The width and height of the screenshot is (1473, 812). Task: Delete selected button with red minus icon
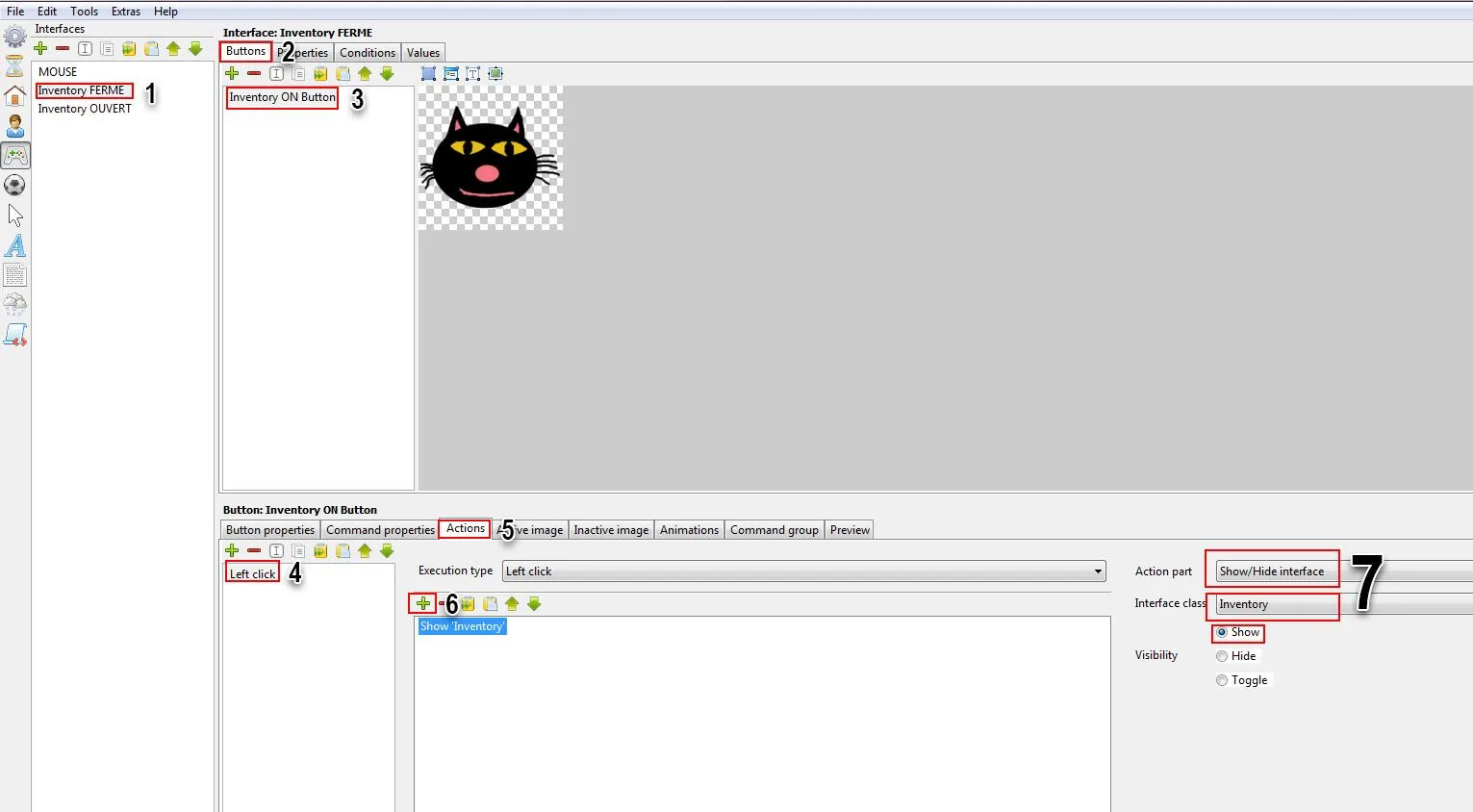tap(254, 73)
